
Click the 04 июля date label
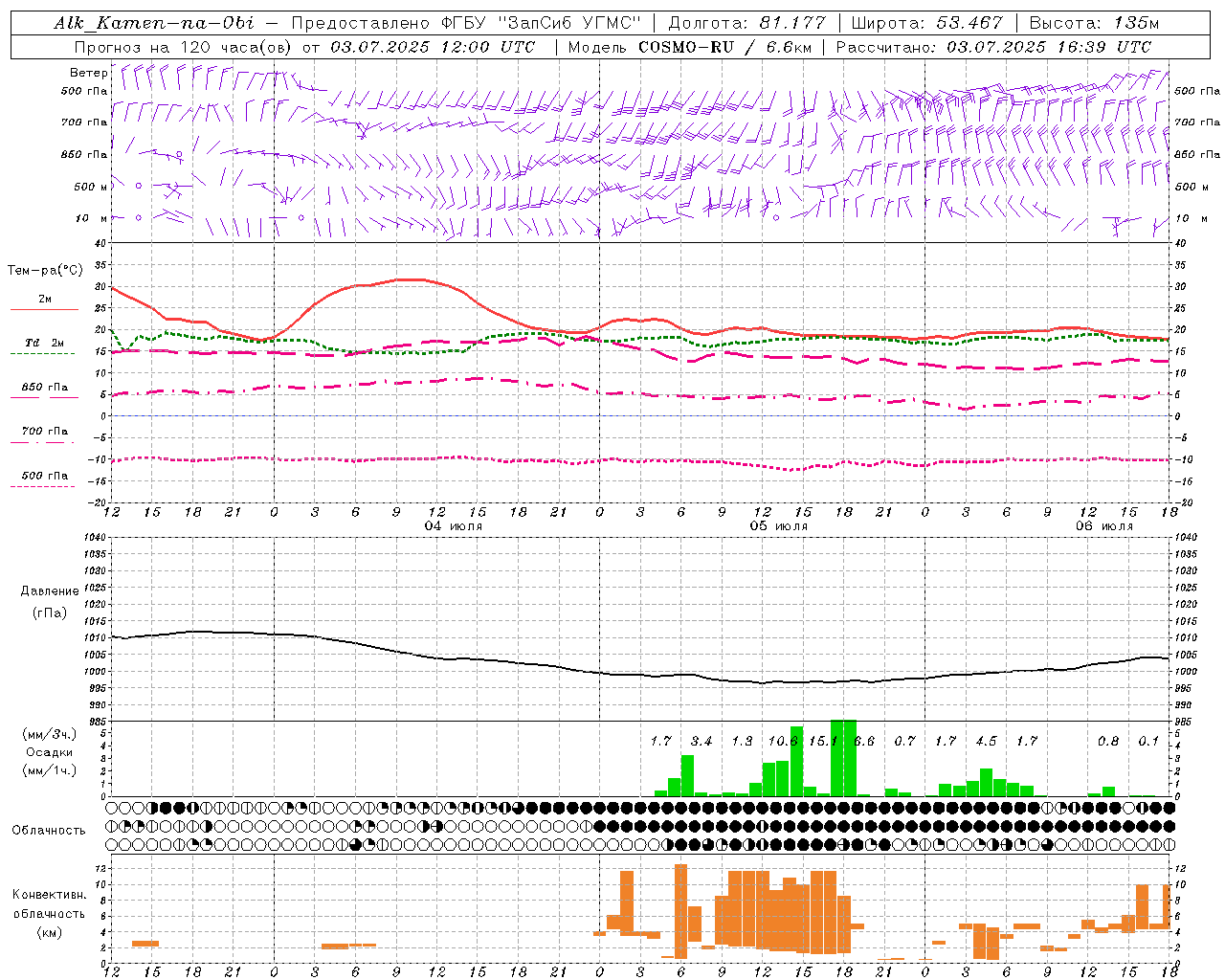(454, 526)
